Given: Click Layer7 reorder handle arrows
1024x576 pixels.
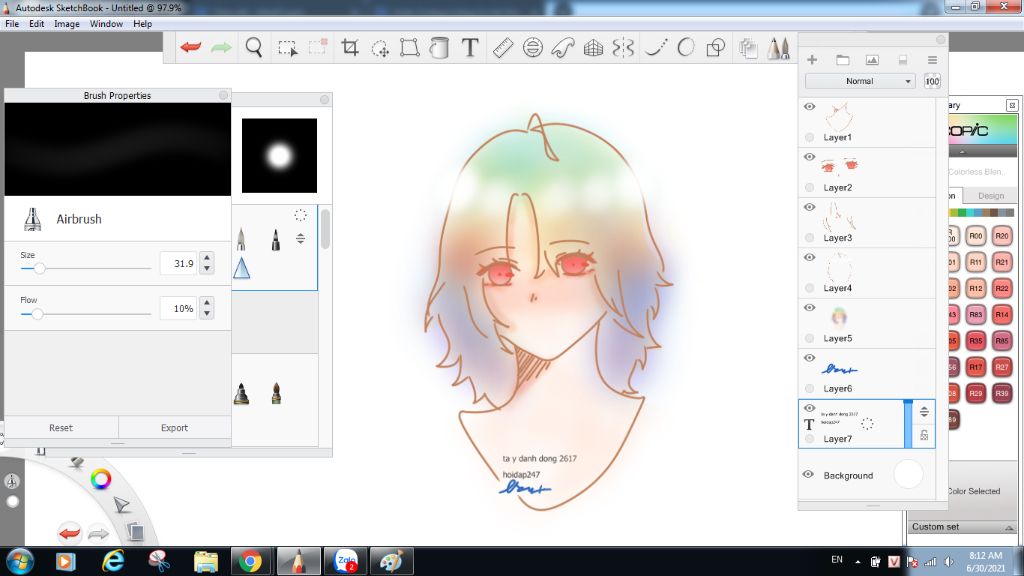Looking at the screenshot, I should tap(924, 411).
